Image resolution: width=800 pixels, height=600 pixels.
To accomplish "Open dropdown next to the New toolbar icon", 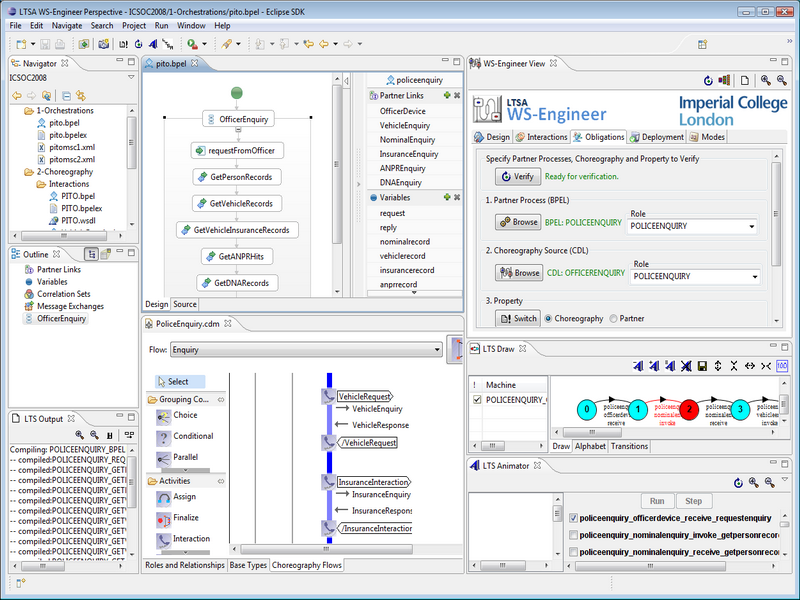I will coord(33,44).
